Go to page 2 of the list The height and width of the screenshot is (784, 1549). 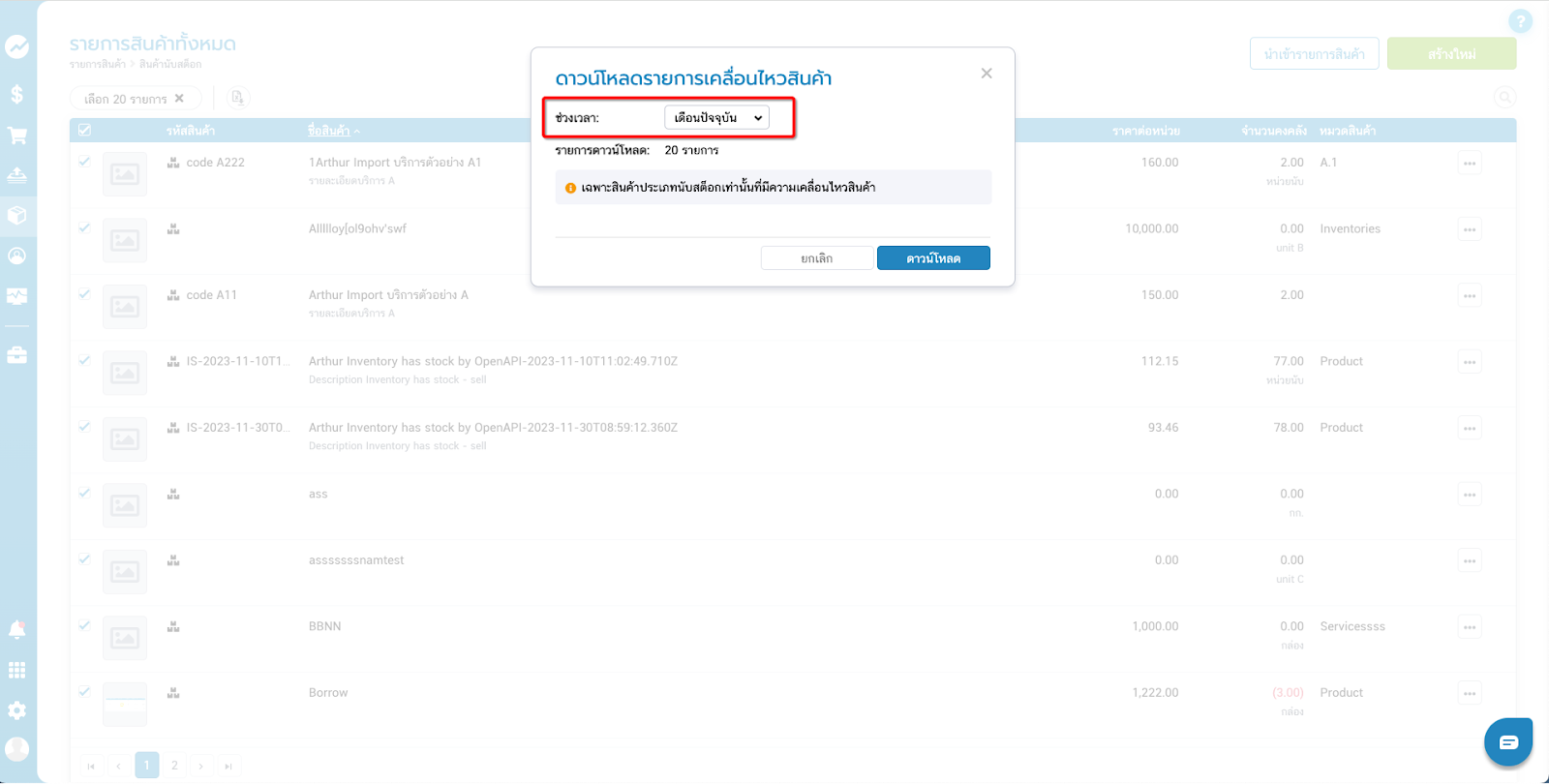(x=174, y=766)
